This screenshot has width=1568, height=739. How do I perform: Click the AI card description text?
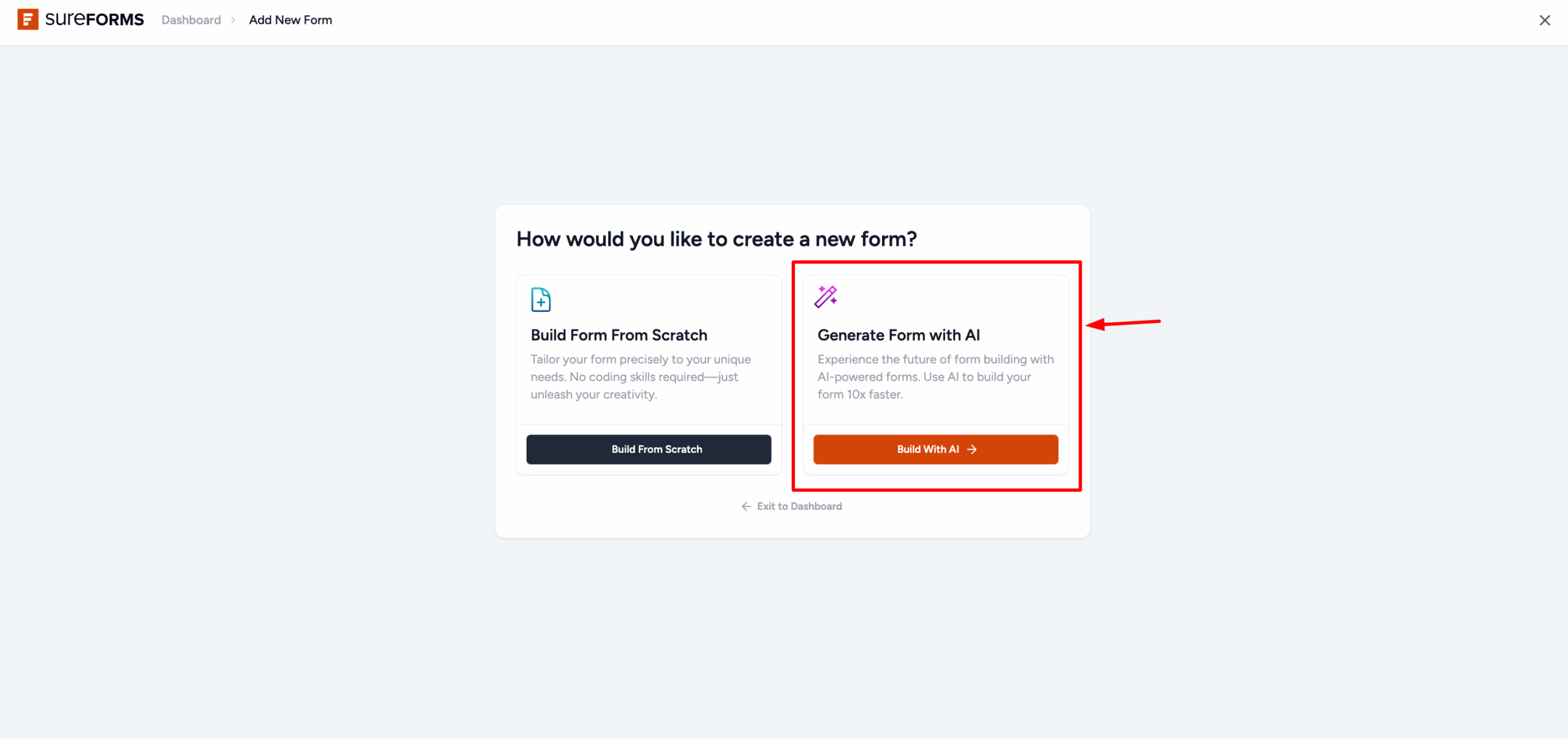pos(935,377)
